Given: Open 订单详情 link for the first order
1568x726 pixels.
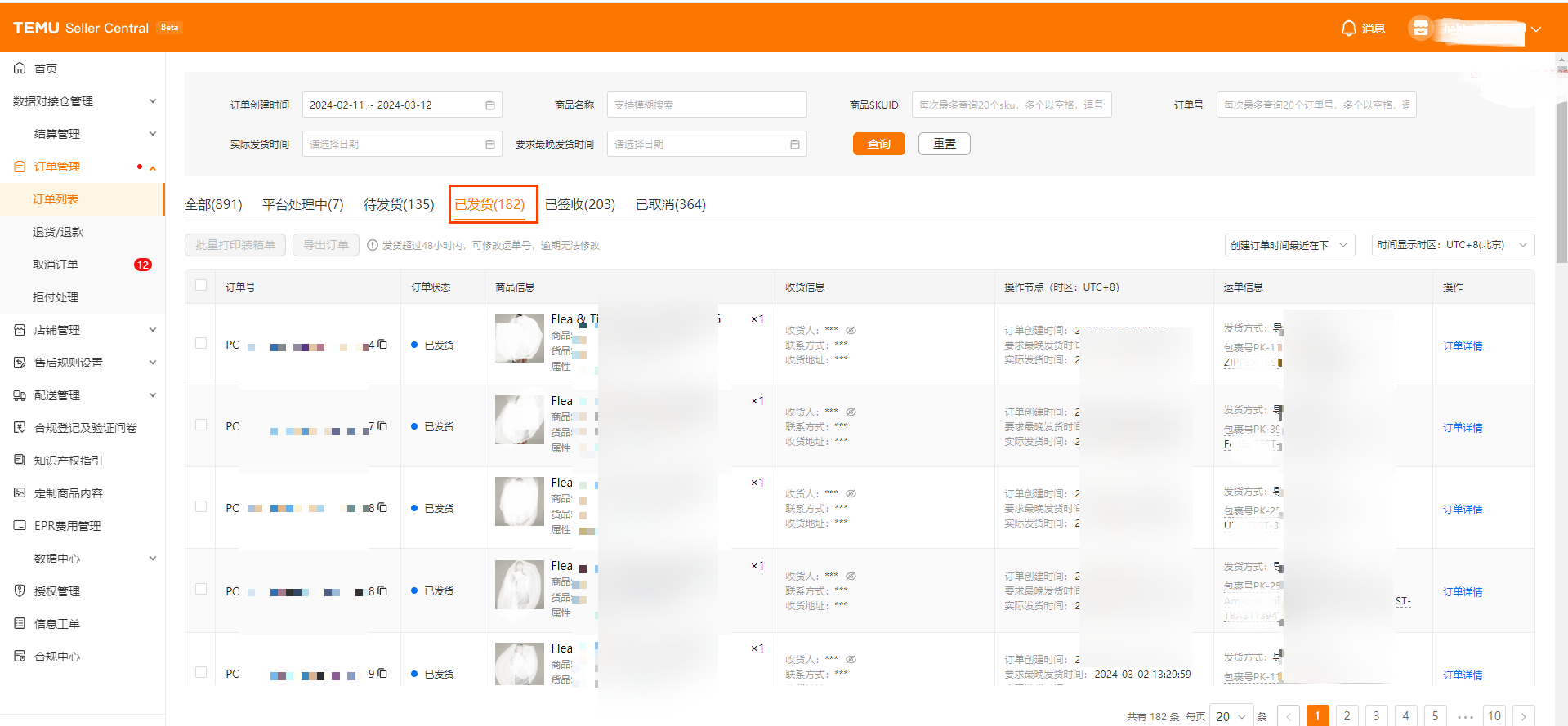Looking at the screenshot, I should pyautogui.click(x=1462, y=346).
